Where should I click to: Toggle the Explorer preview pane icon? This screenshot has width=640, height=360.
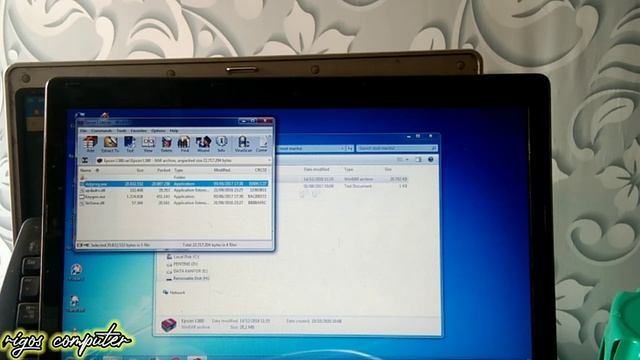[x=418, y=160]
